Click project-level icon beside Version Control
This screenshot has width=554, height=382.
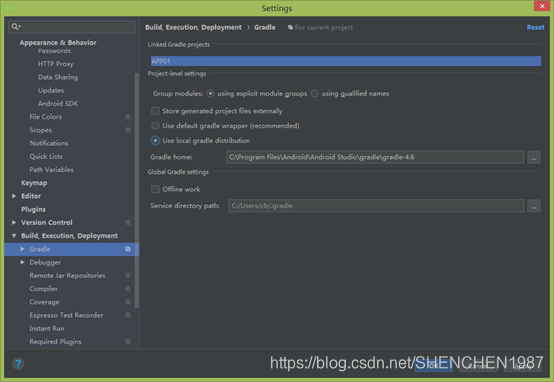pos(128,223)
